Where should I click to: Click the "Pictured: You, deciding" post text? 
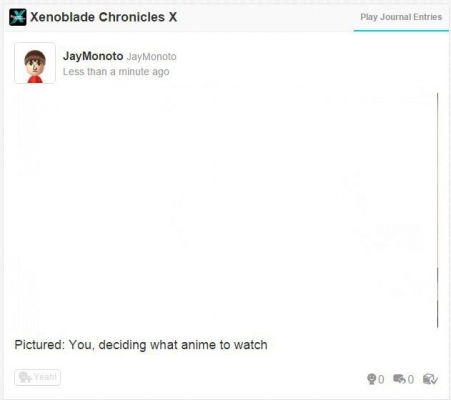pos(141,345)
